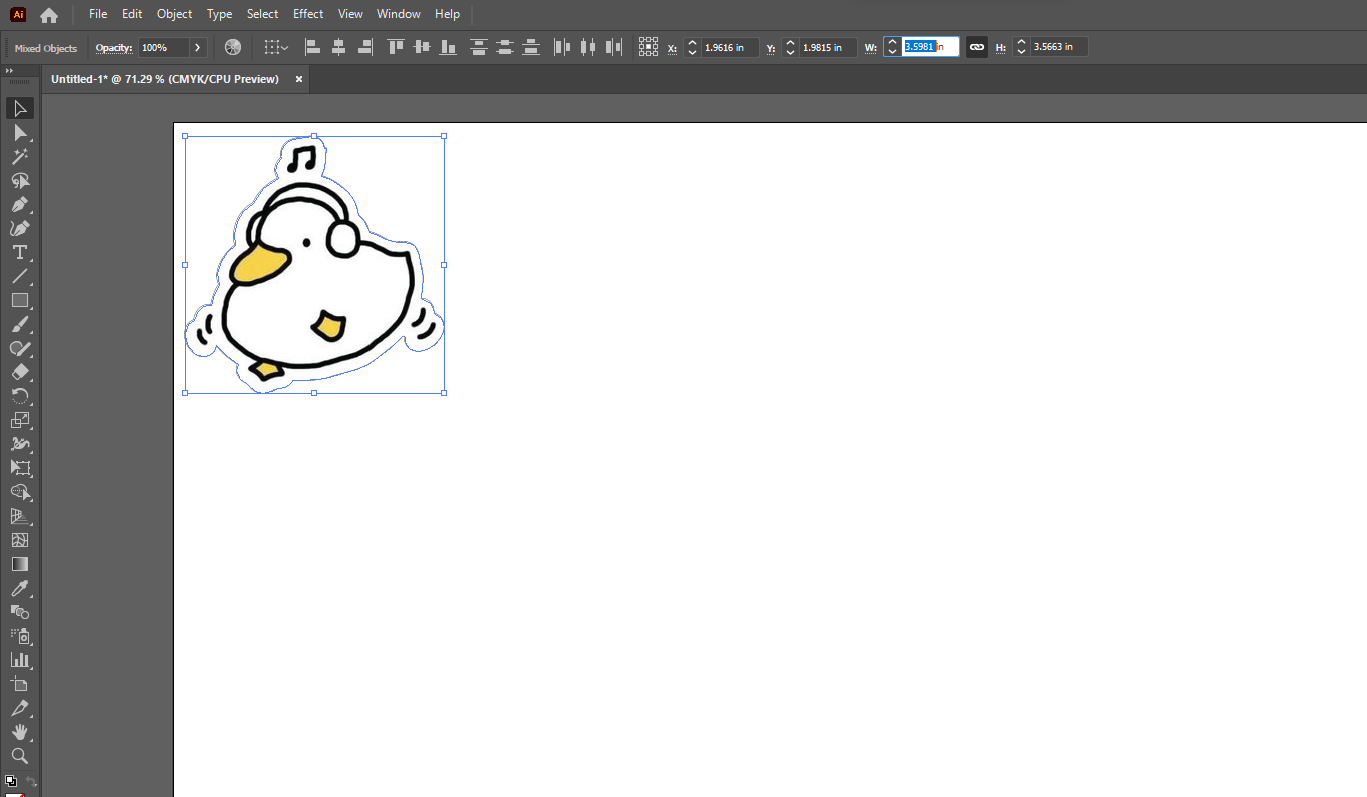Select the Slice tool
Screen dimensions: 1367x797
[x=19, y=708]
